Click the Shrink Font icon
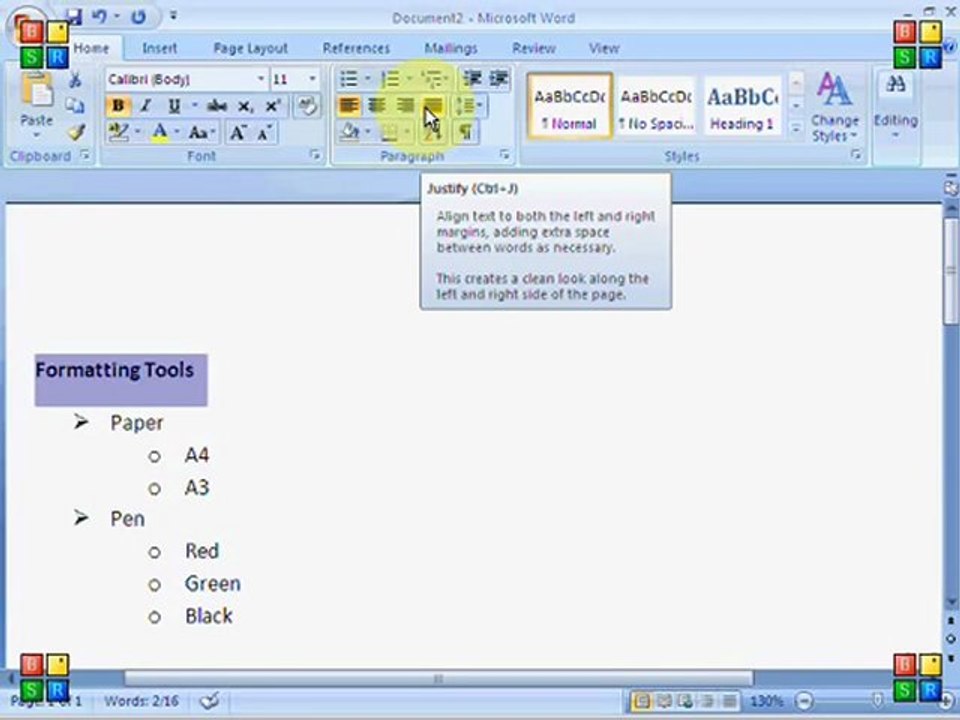The image size is (960, 720). (x=265, y=132)
